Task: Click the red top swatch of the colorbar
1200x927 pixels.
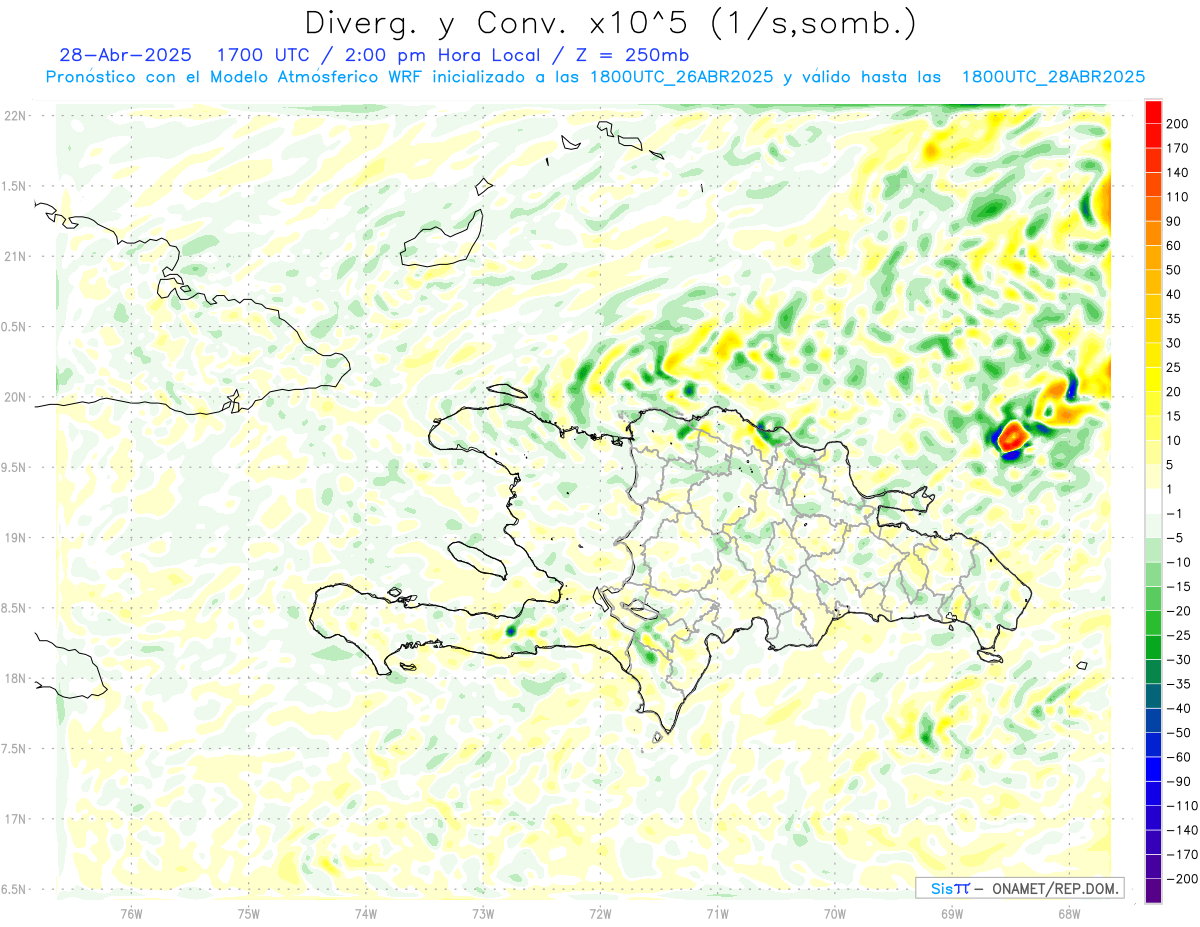Action: coord(1153,112)
